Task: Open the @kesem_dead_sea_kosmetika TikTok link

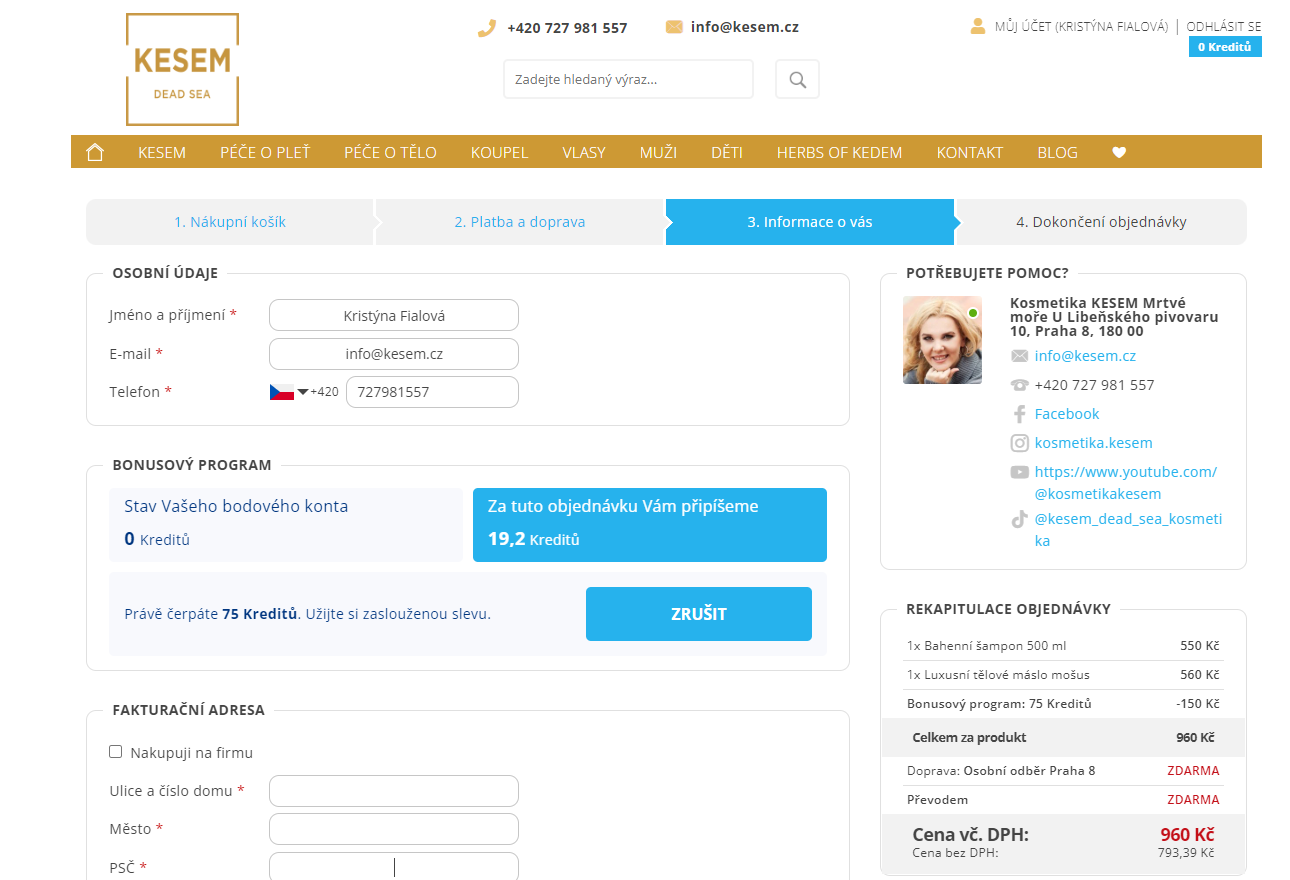Action: (1128, 530)
